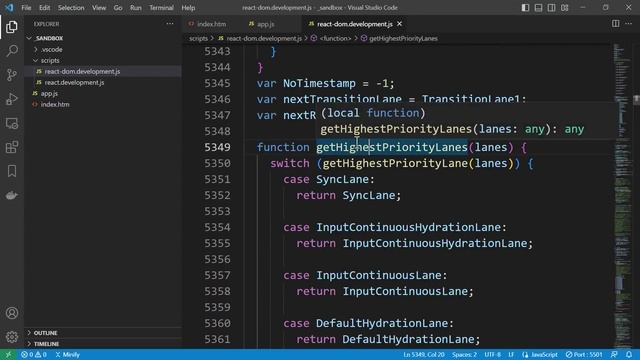The width and height of the screenshot is (640, 360).
Task: Click DefaultHydrationLane on line 5360
Action: click(382, 323)
